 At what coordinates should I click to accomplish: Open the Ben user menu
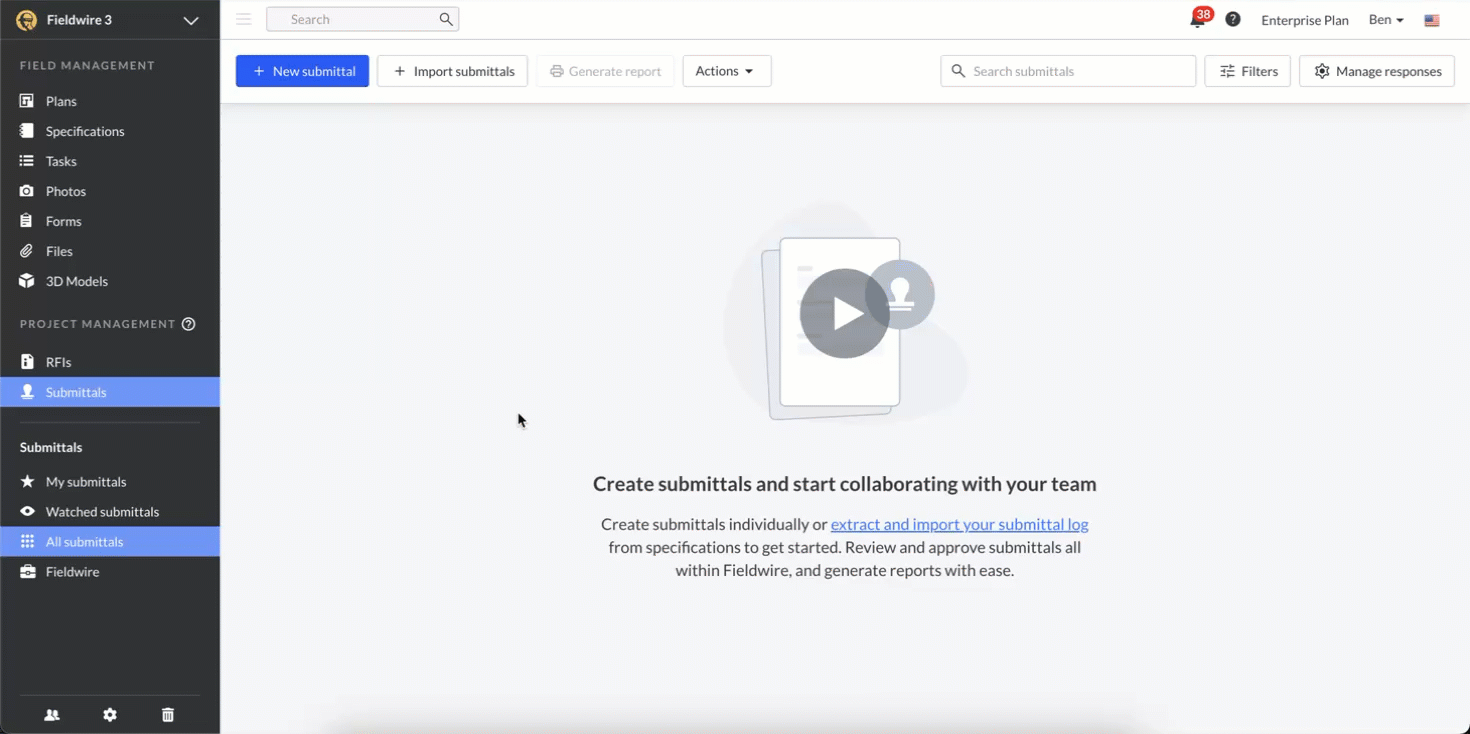tap(1385, 20)
